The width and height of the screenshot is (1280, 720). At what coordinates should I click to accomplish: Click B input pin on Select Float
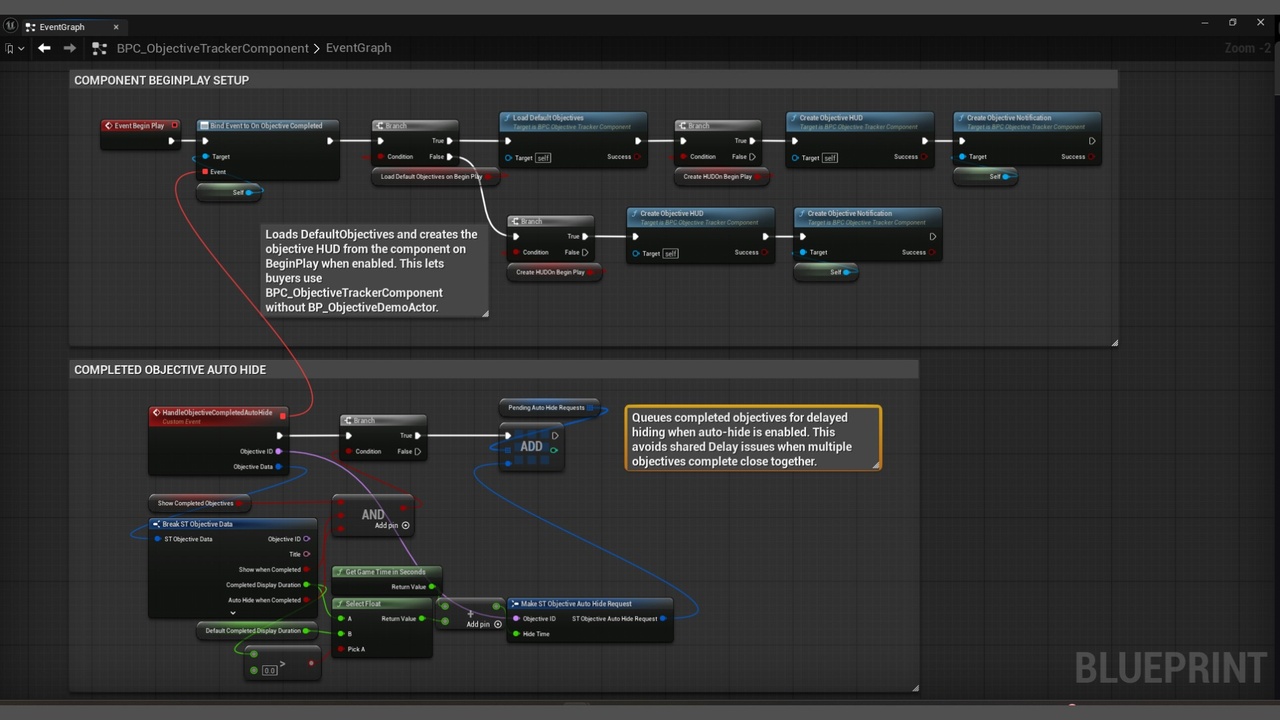point(340,634)
